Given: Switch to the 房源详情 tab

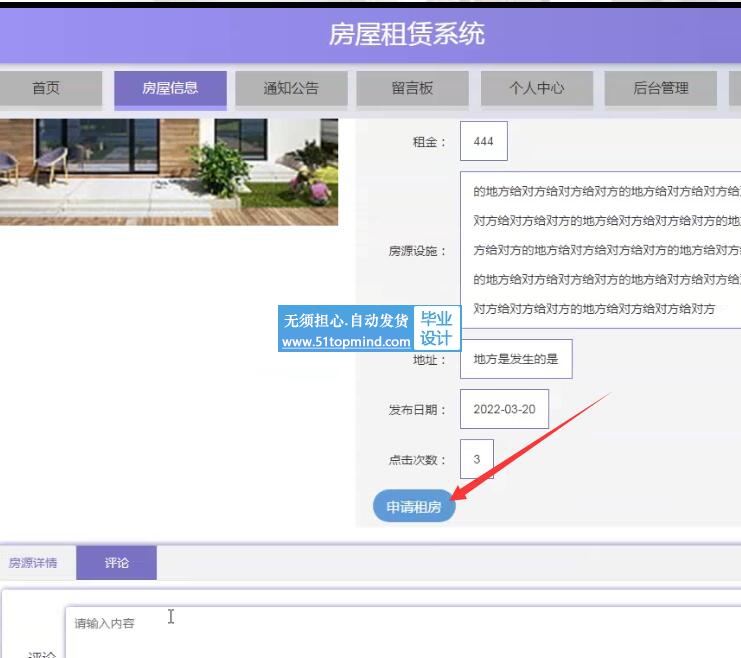Looking at the screenshot, I should (33, 563).
